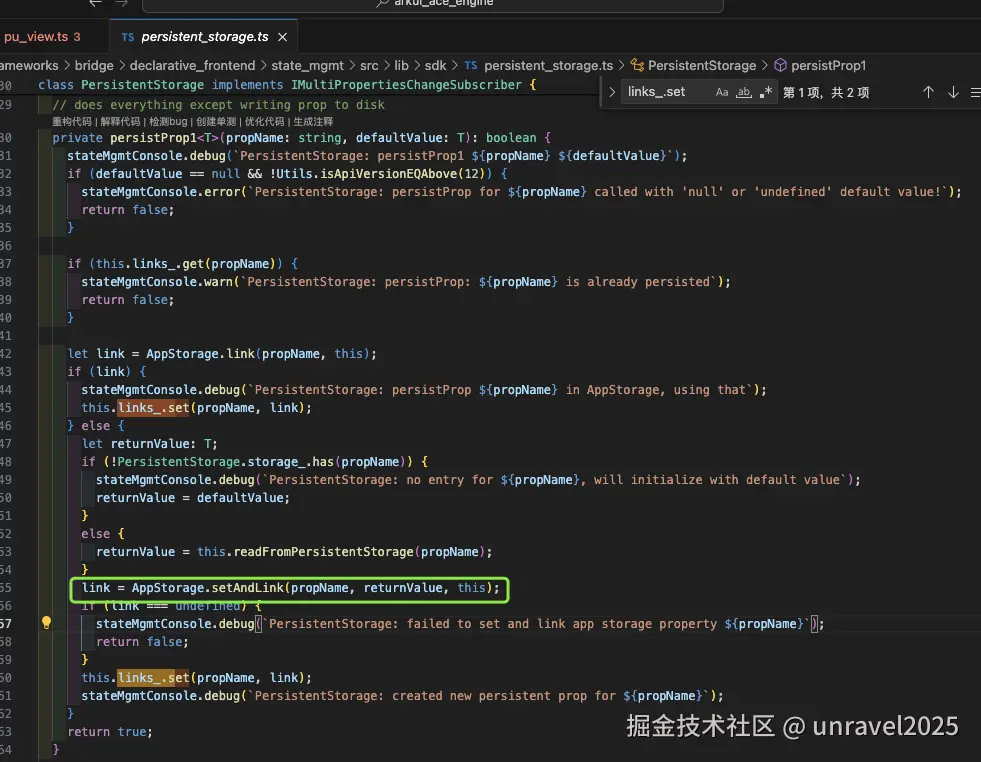981x762 pixels.
Task: Open the declarative_frontend breadcrumb
Action: tap(192, 66)
